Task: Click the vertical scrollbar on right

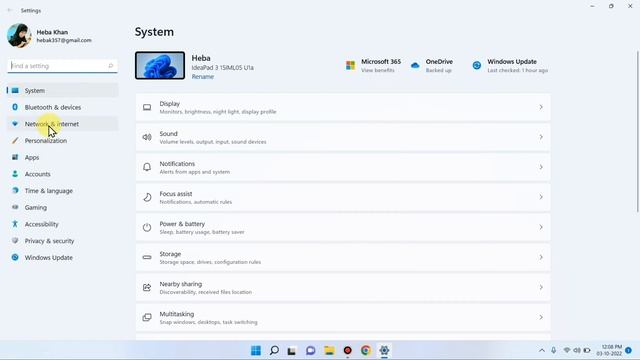Action: tap(637, 131)
